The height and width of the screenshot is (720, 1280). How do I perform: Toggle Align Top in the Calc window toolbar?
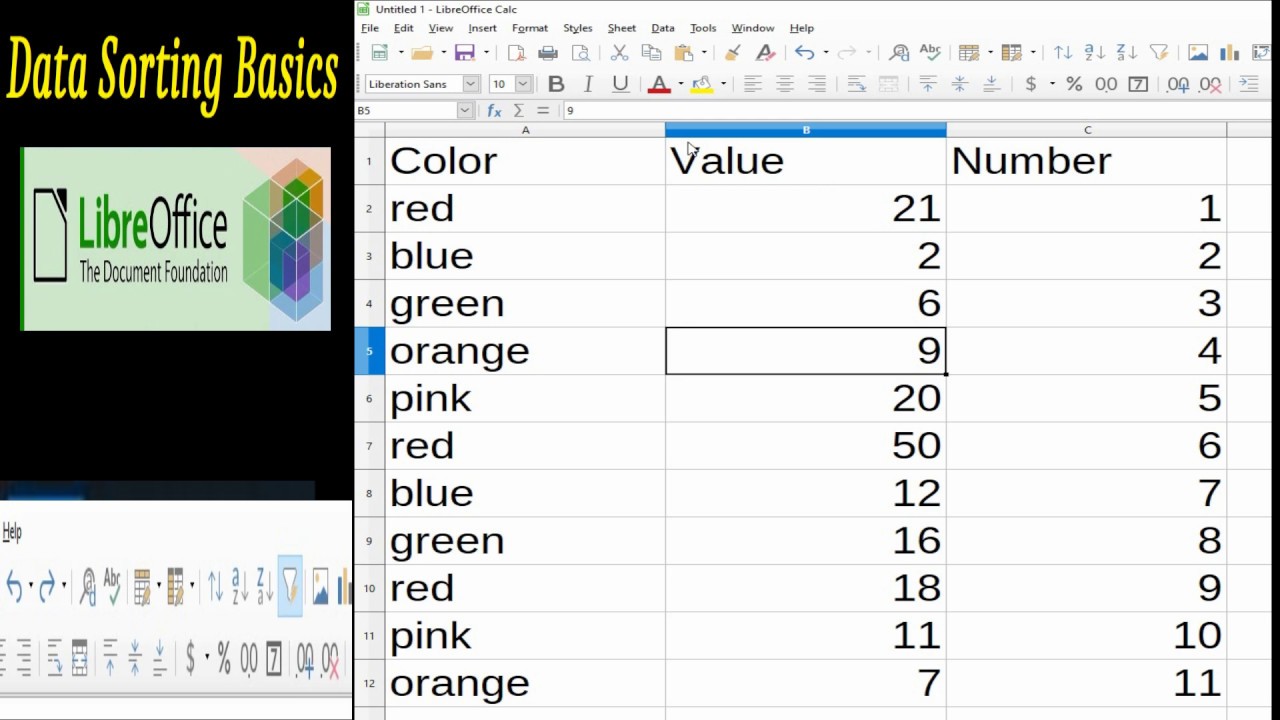(x=928, y=84)
